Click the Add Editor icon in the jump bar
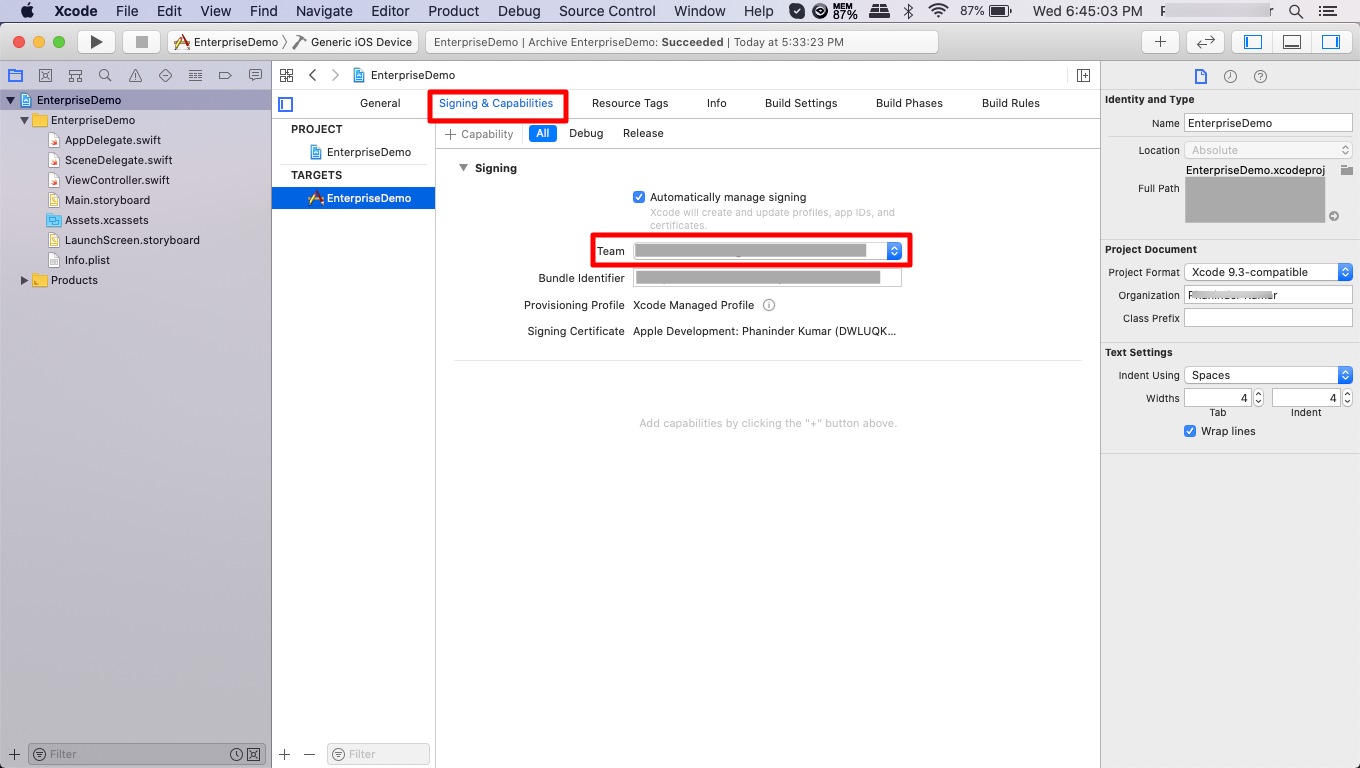 pos(1083,75)
